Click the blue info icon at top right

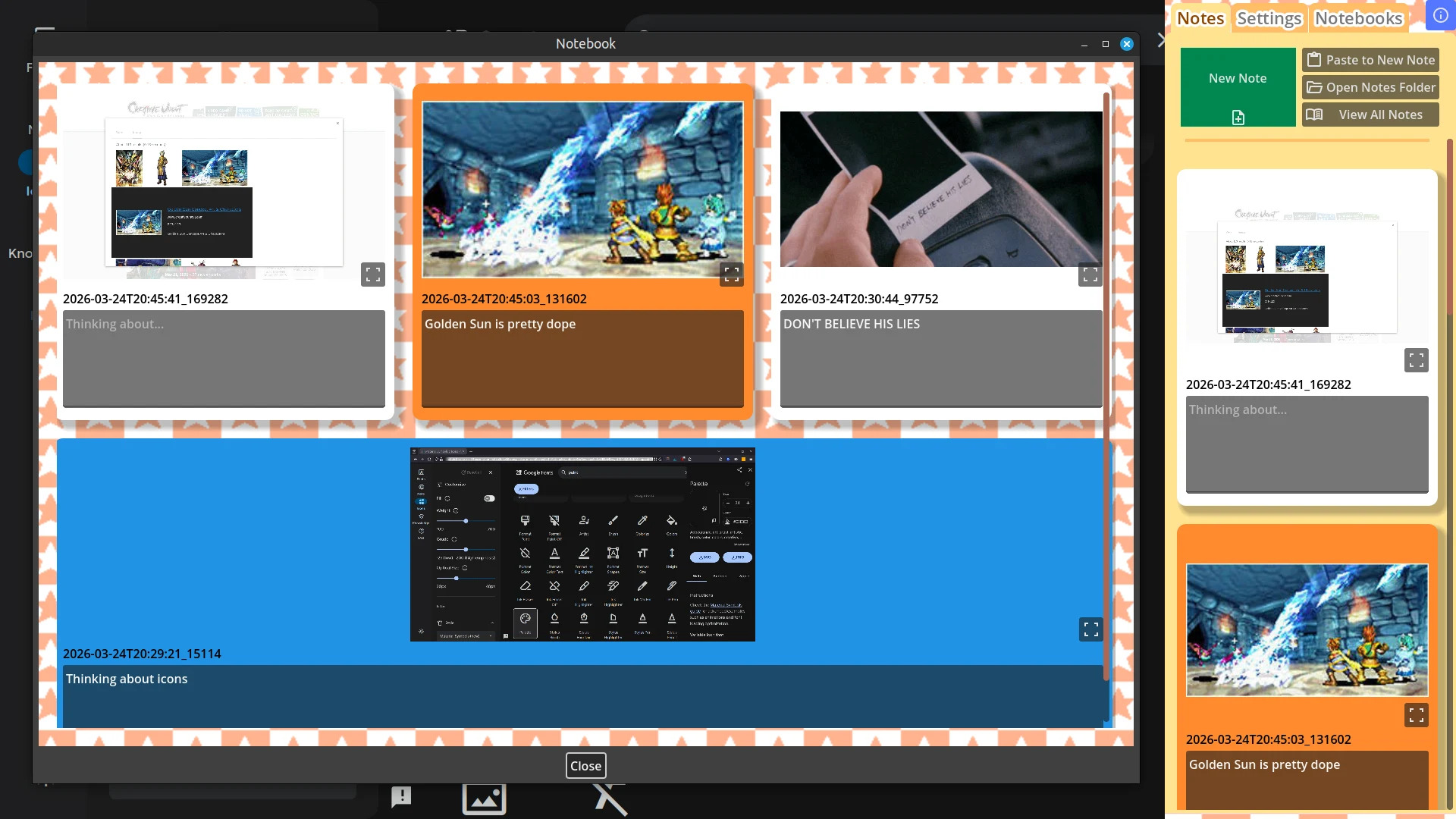1440,15
